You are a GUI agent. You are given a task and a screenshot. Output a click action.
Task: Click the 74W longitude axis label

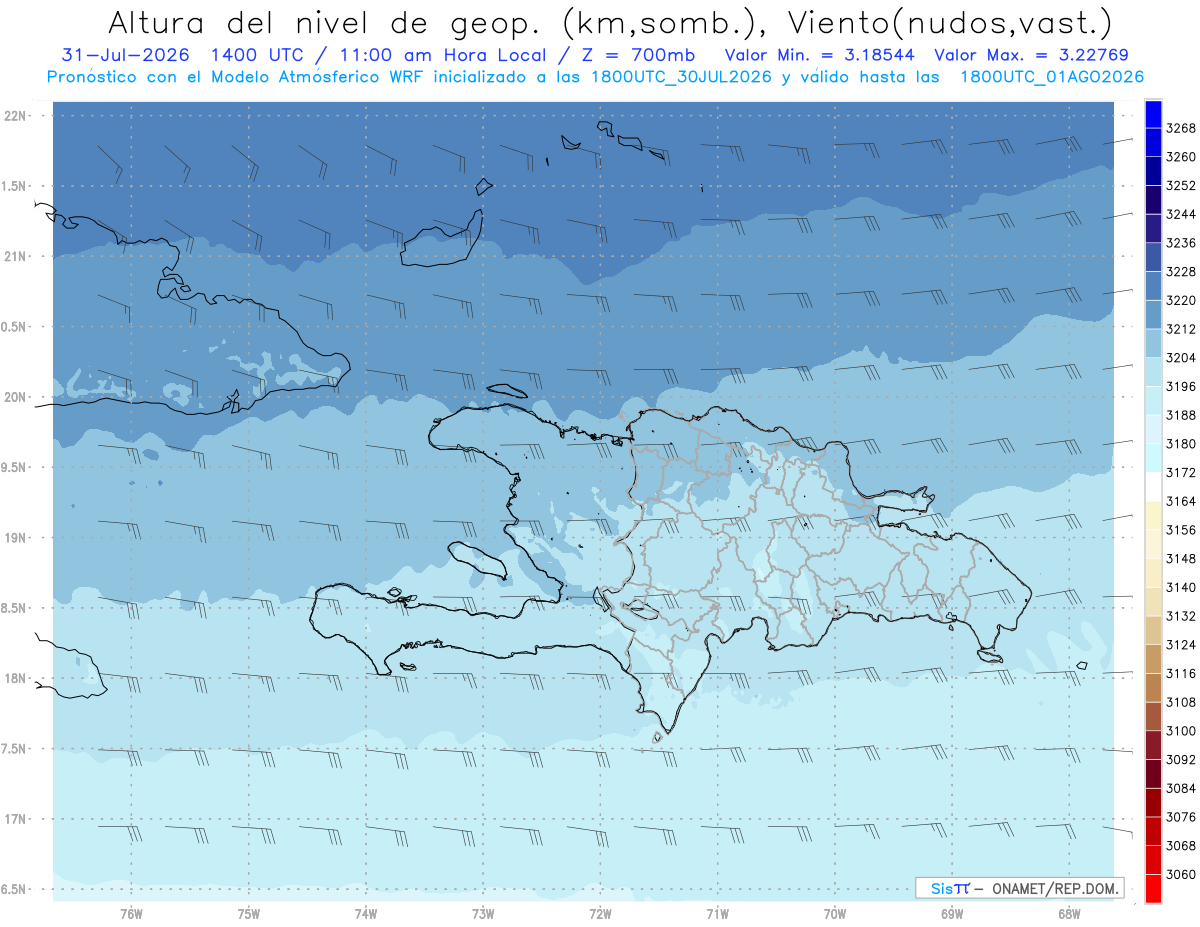click(366, 914)
